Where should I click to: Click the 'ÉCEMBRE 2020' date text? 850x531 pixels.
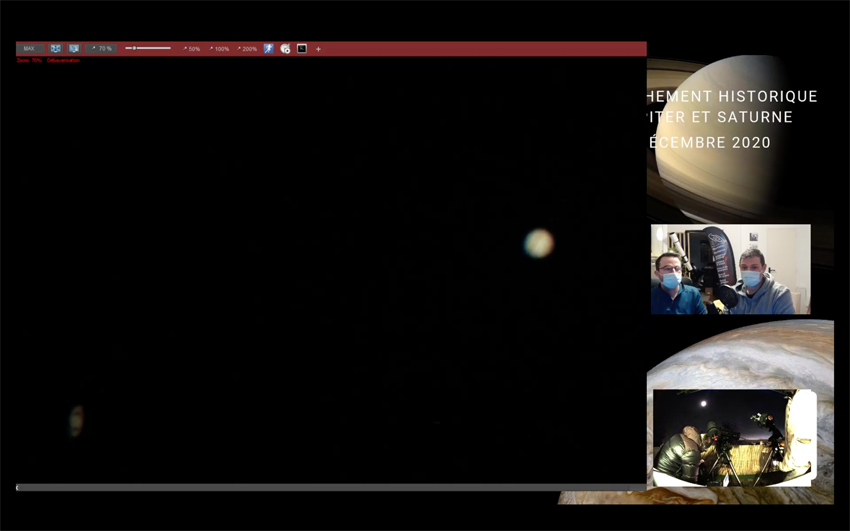710,143
